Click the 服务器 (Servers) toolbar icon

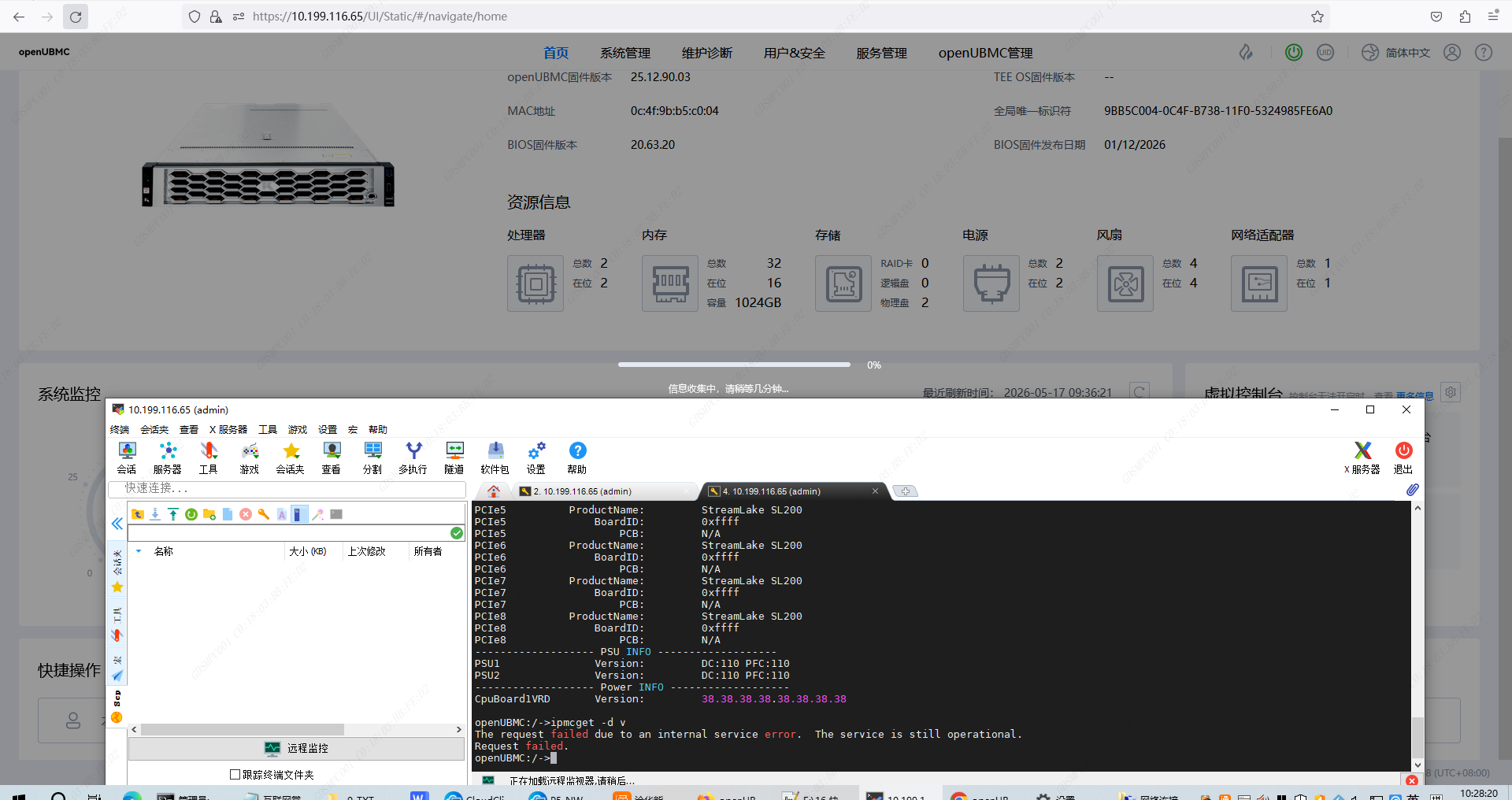click(x=167, y=457)
